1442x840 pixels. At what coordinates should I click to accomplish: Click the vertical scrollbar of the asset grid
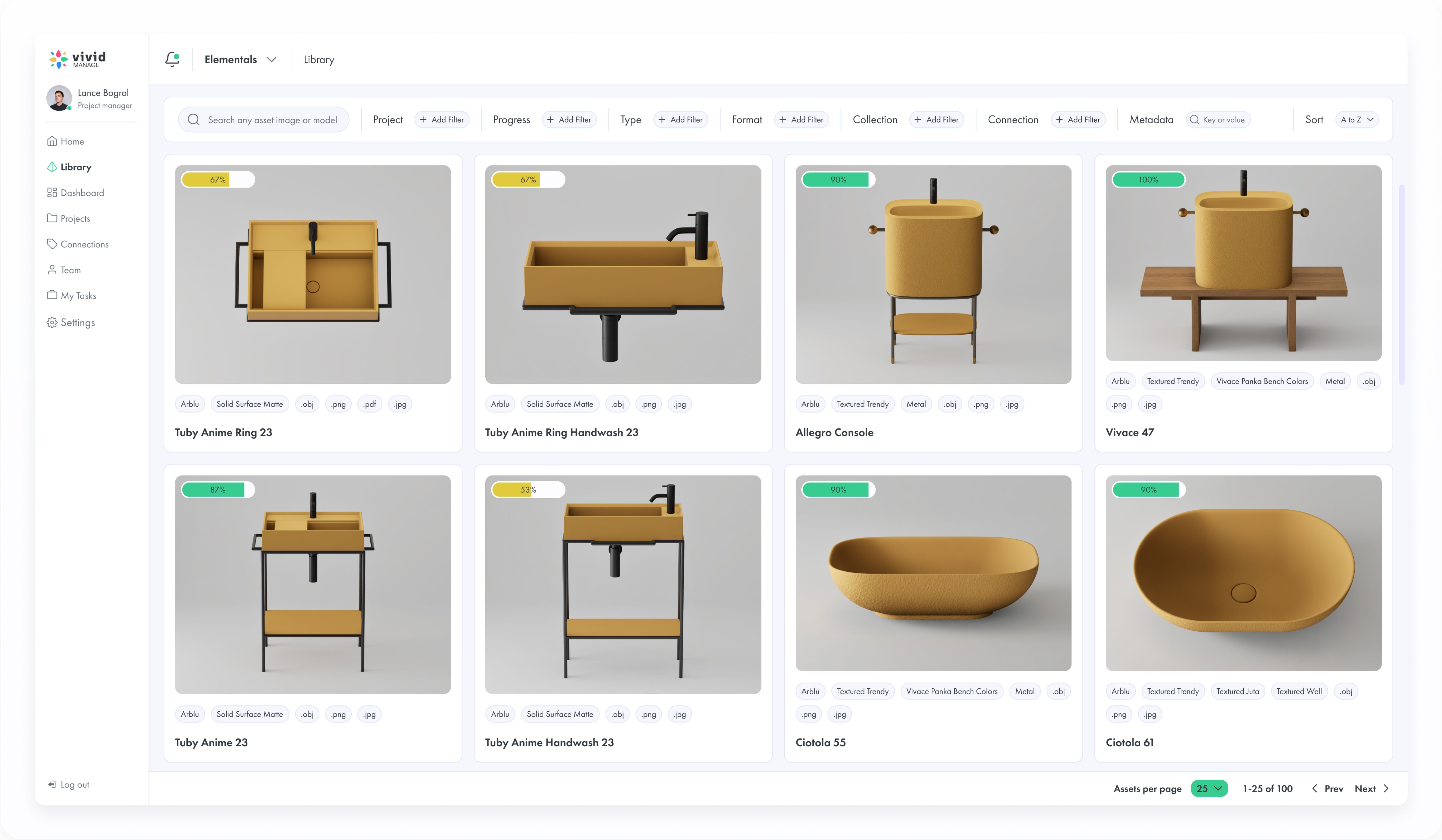click(1401, 284)
